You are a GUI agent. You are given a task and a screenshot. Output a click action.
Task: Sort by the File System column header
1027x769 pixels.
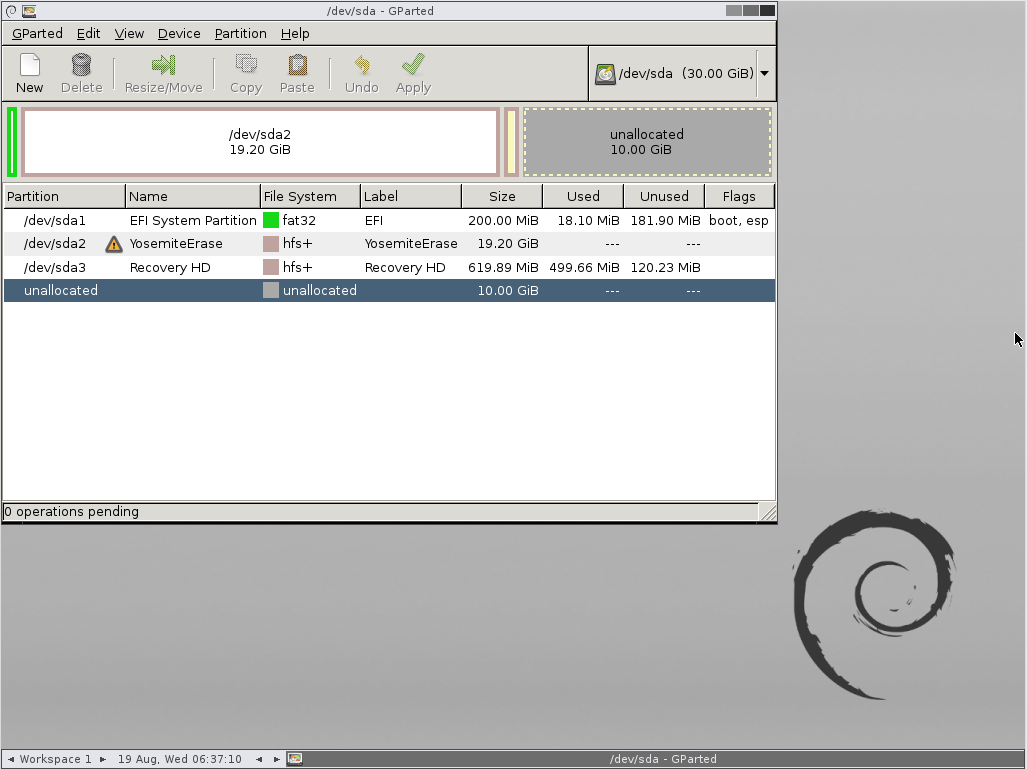pyautogui.click(x=299, y=196)
